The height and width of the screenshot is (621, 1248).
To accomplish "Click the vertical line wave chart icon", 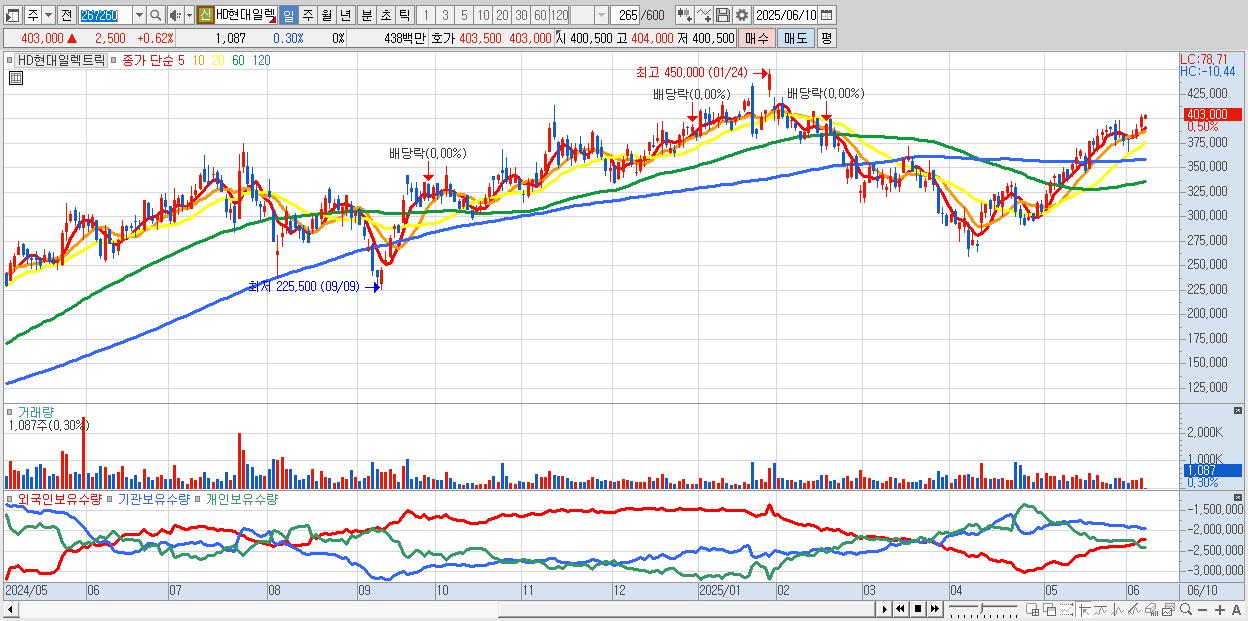I will click(1118, 609).
